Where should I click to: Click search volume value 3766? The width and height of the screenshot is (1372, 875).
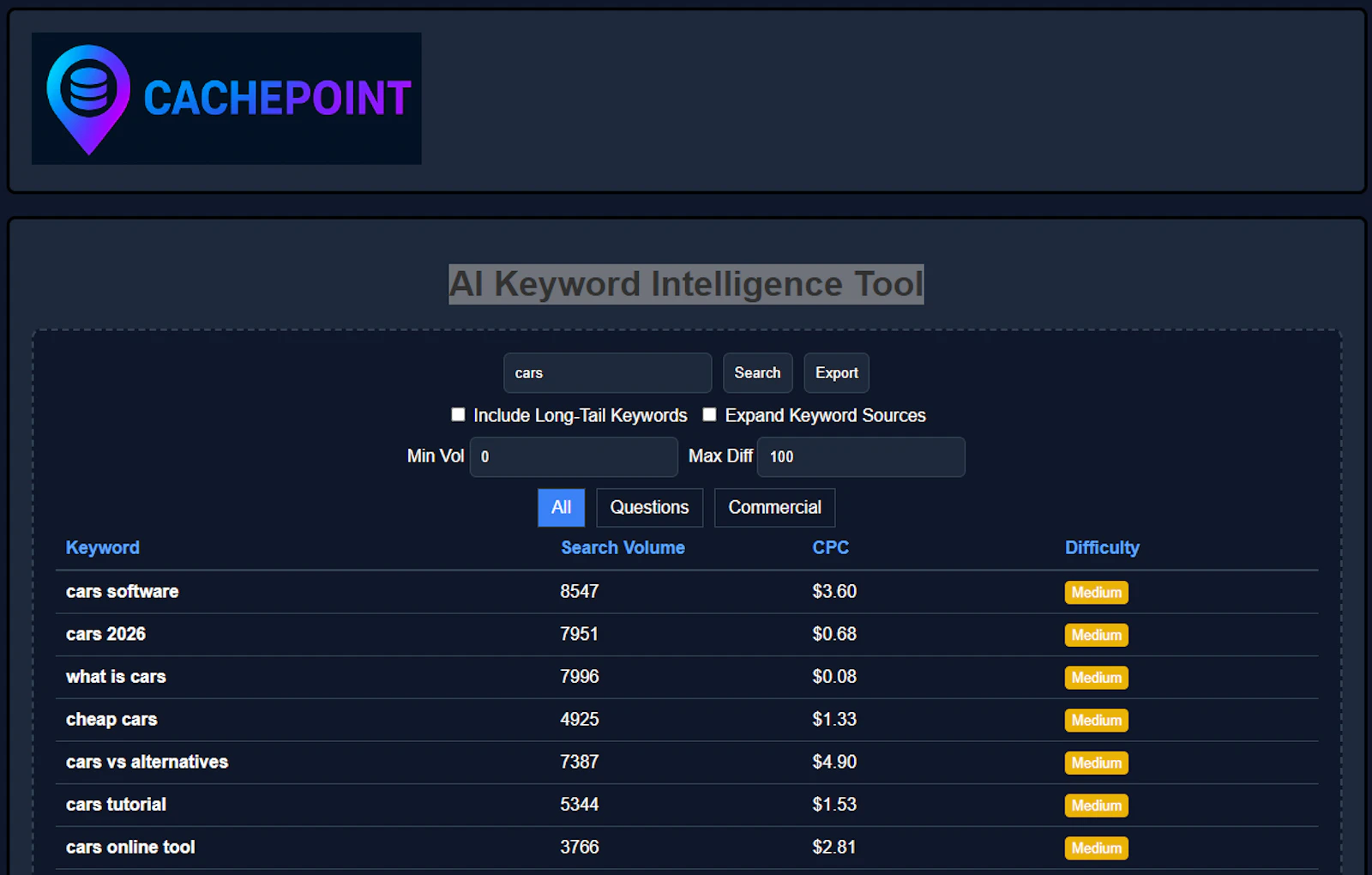point(580,848)
